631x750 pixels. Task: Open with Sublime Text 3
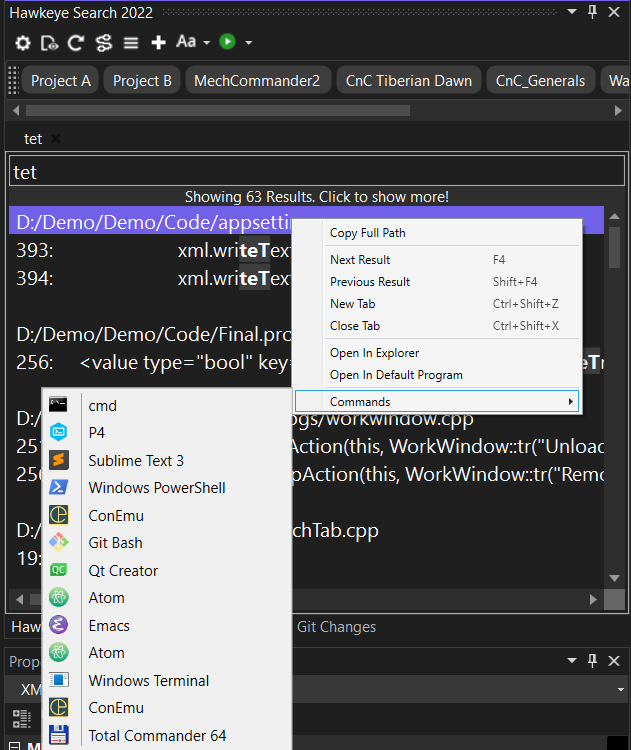point(167,461)
